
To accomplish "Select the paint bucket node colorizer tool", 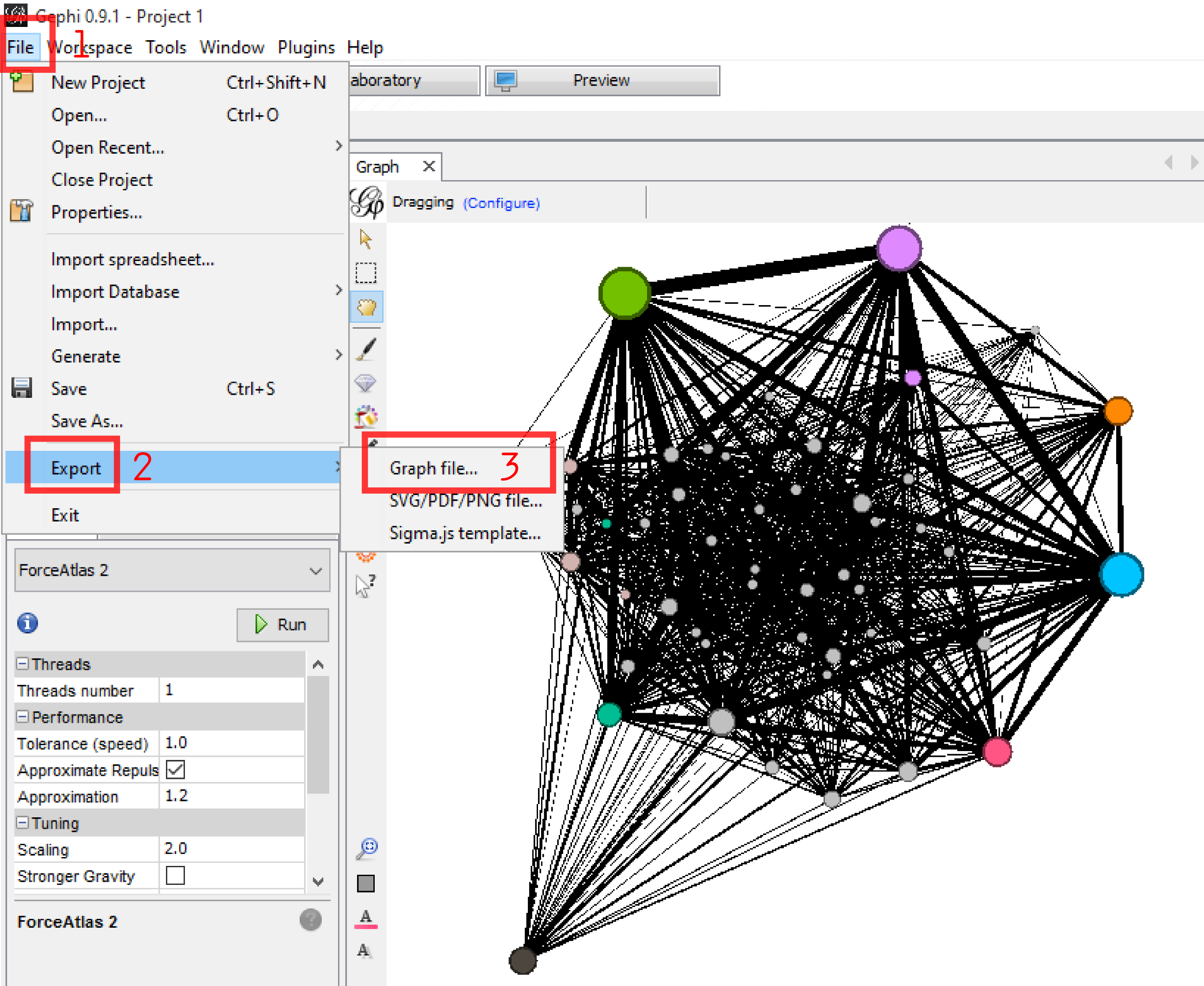I will coord(366,416).
